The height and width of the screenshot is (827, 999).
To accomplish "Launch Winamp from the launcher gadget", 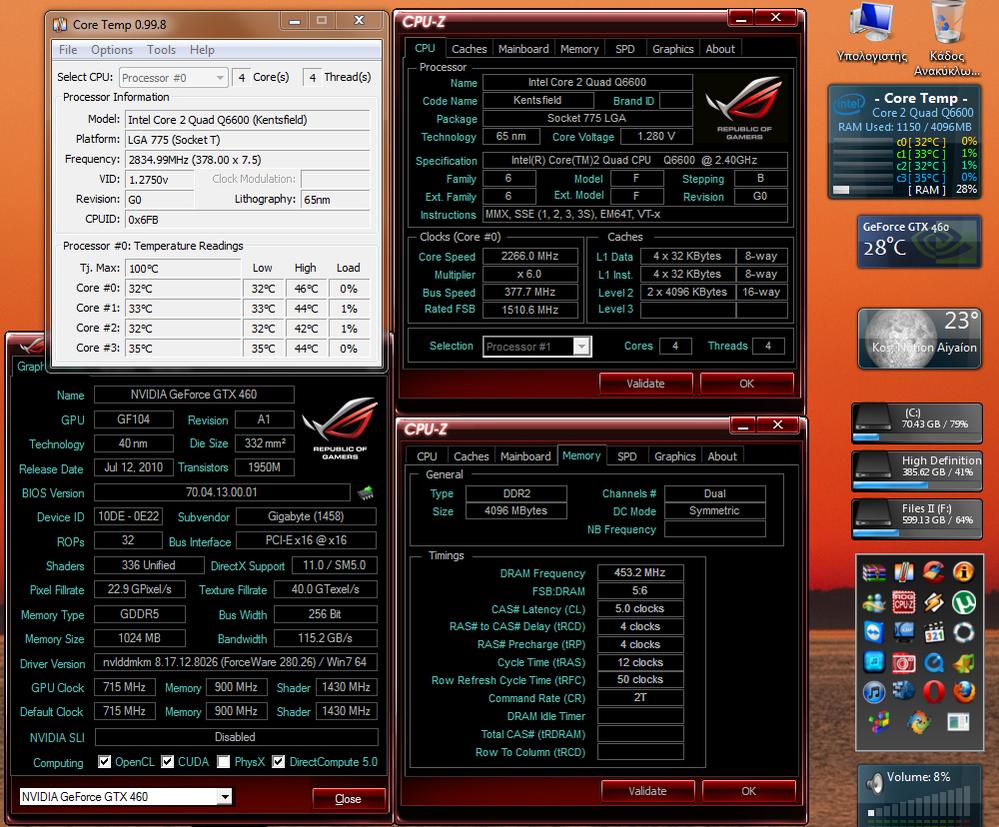I will point(933,602).
